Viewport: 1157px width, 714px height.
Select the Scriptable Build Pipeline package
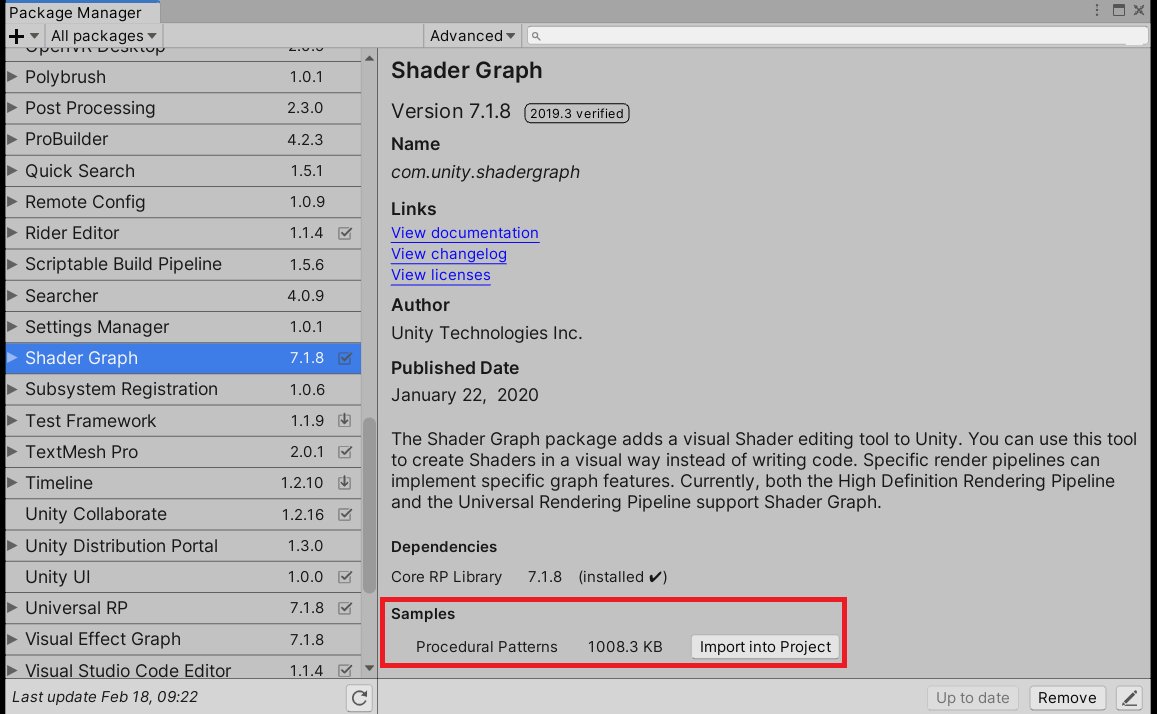tap(183, 264)
